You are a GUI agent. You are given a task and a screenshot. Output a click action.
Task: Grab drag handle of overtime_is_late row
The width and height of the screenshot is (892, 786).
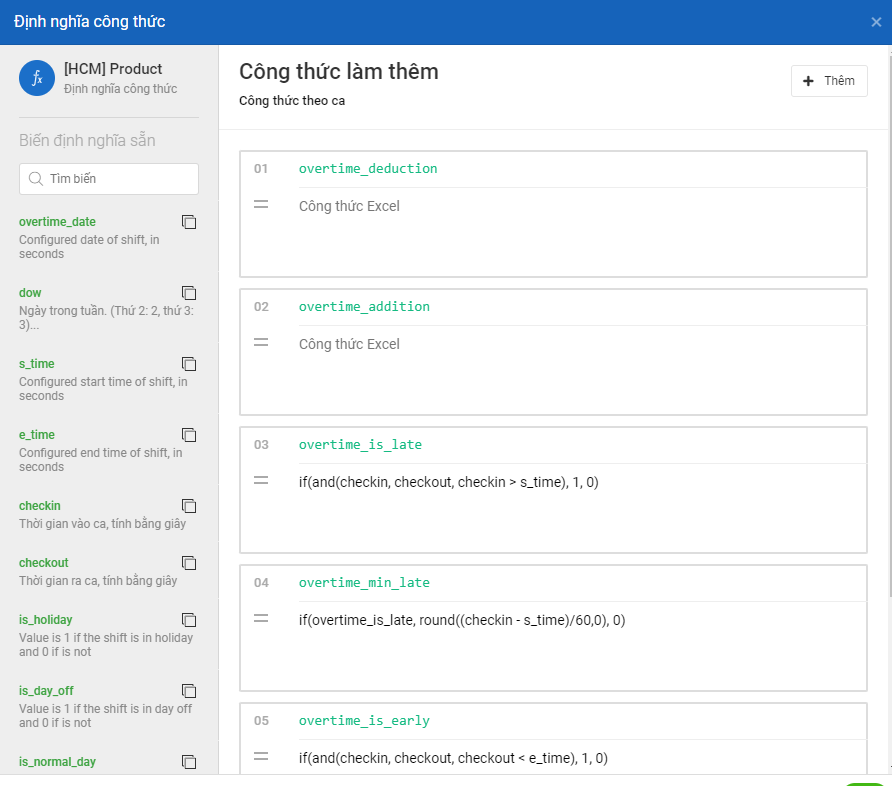click(261, 481)
